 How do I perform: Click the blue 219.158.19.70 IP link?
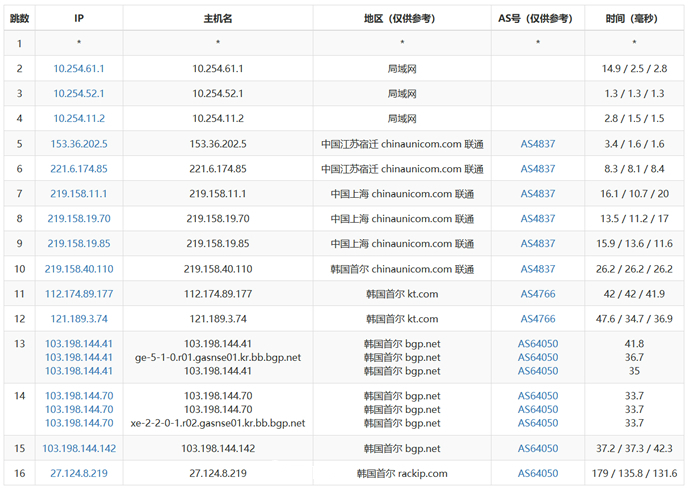point(79,219)
